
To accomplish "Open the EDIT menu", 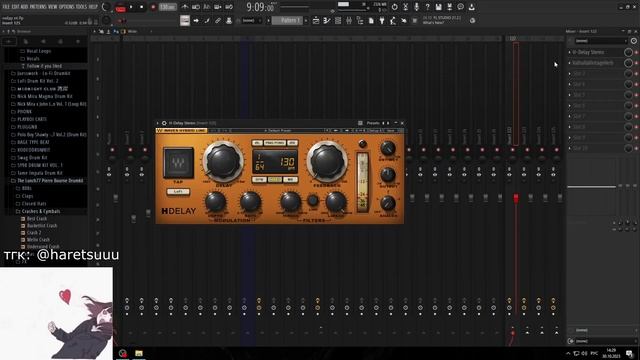I will coord(16,7).
